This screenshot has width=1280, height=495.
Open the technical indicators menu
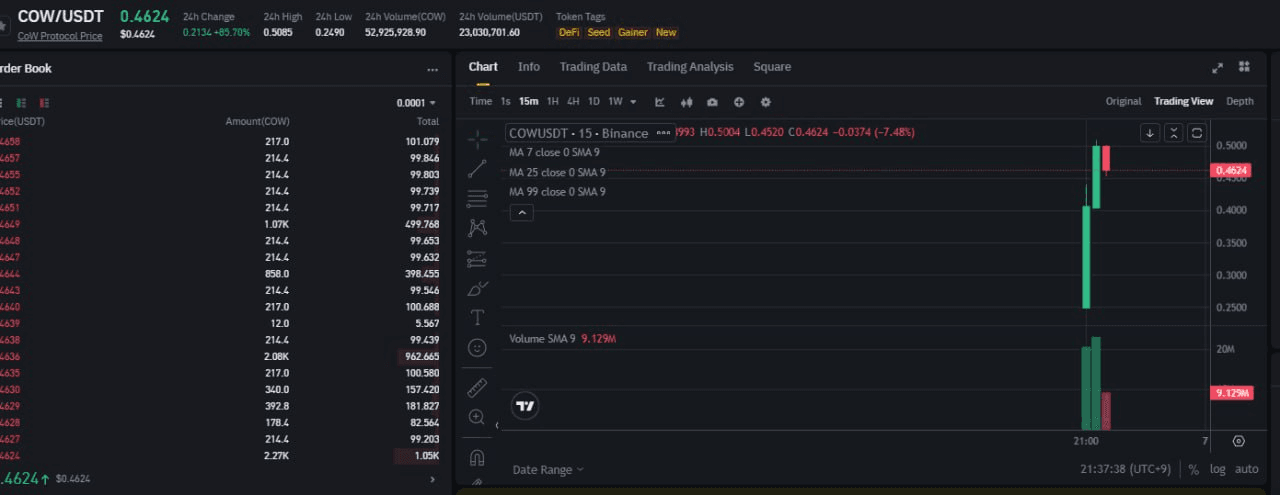[x=660, y=102]
